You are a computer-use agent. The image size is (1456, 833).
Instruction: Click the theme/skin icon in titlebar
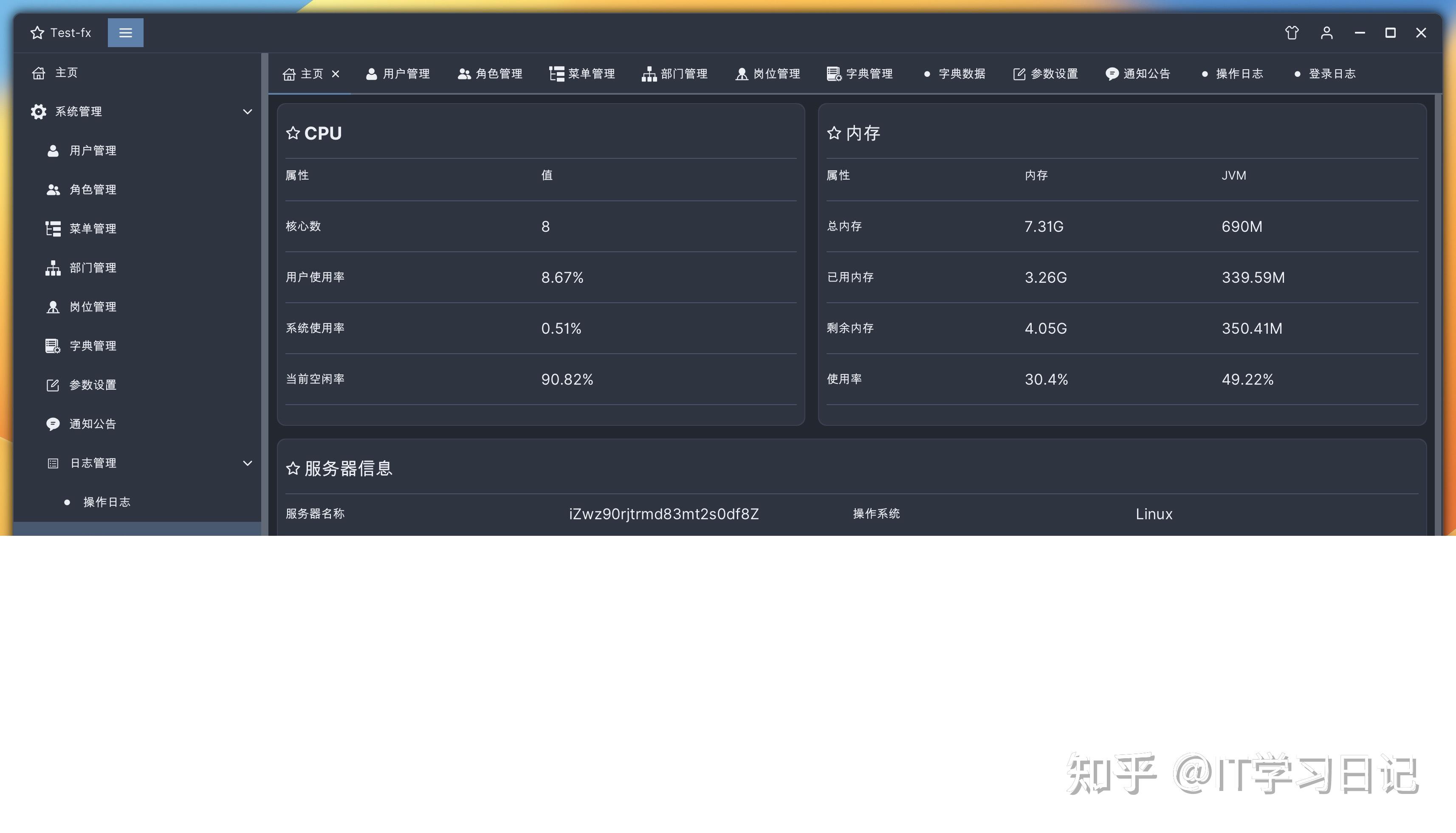[1291, 33]
